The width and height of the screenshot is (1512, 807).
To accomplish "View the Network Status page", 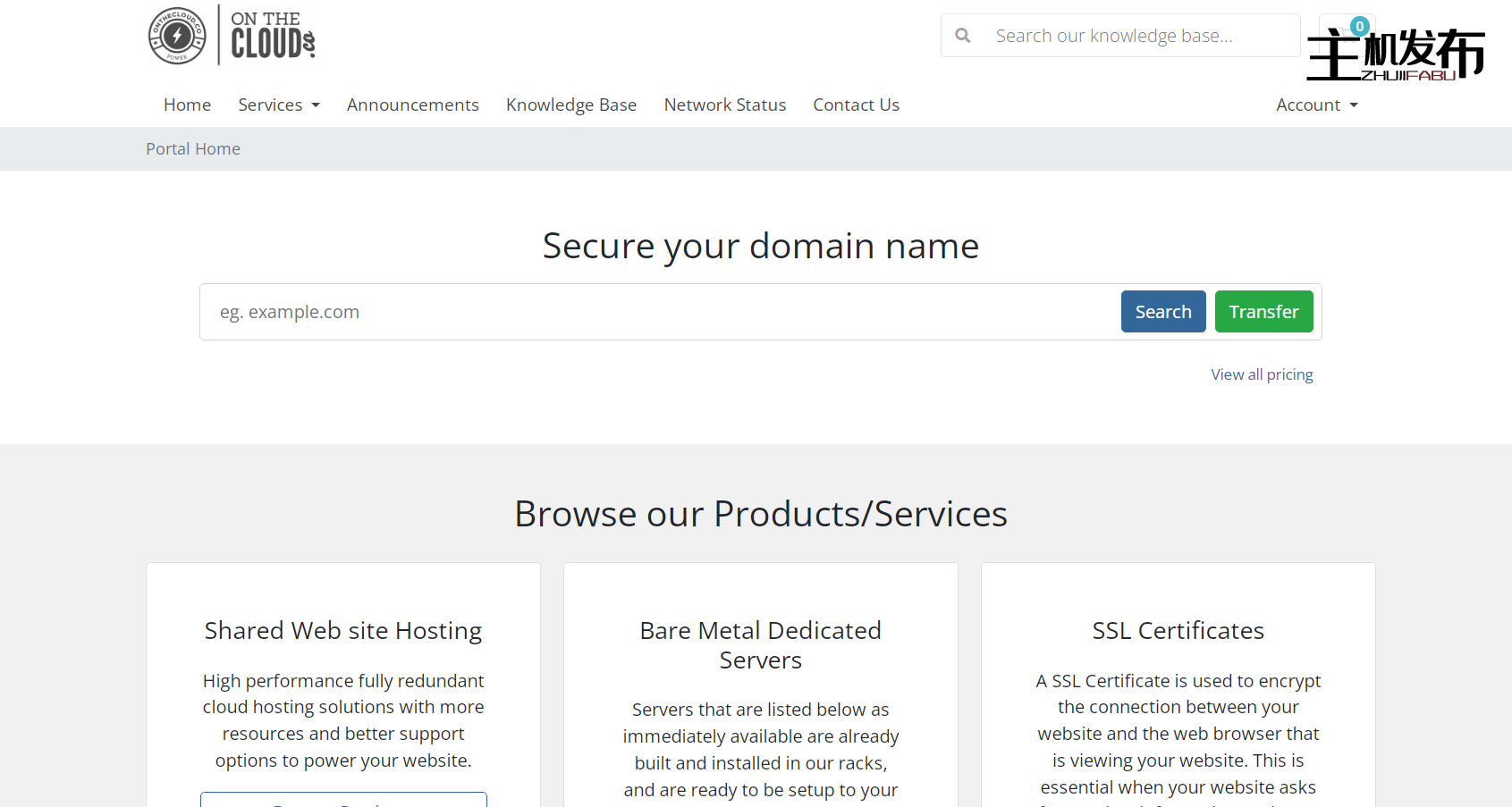I will (724, 105).
